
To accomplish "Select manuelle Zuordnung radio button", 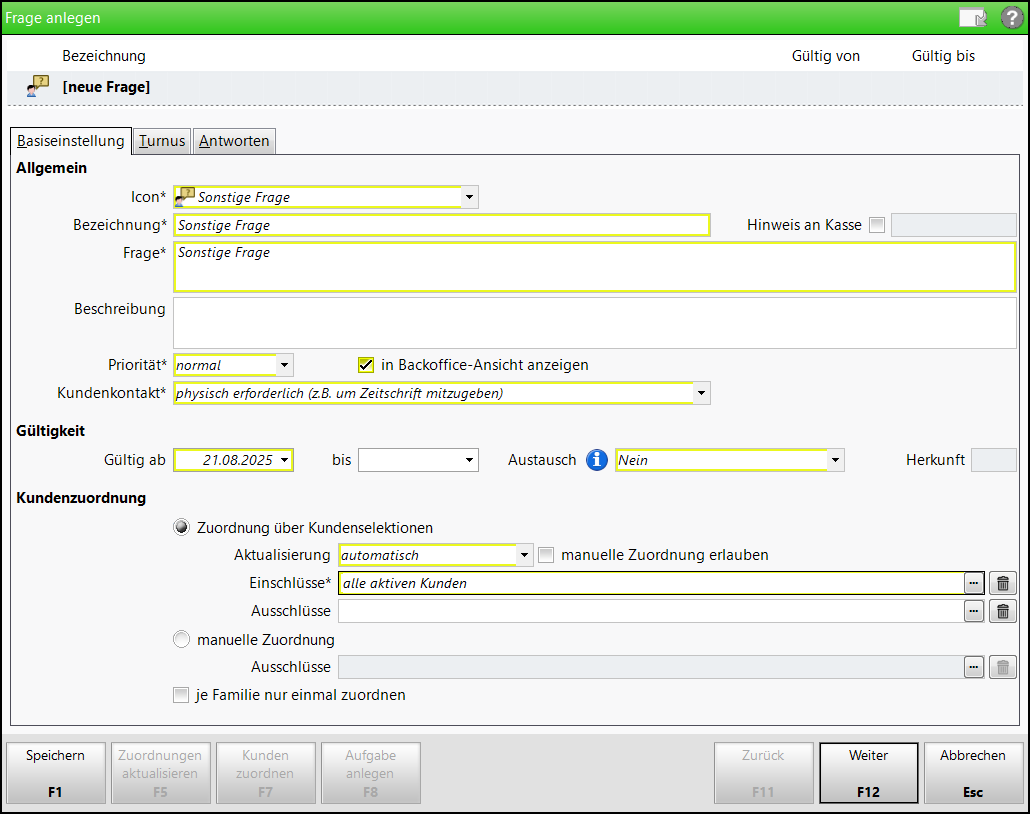I will click(x=182, y=640).
